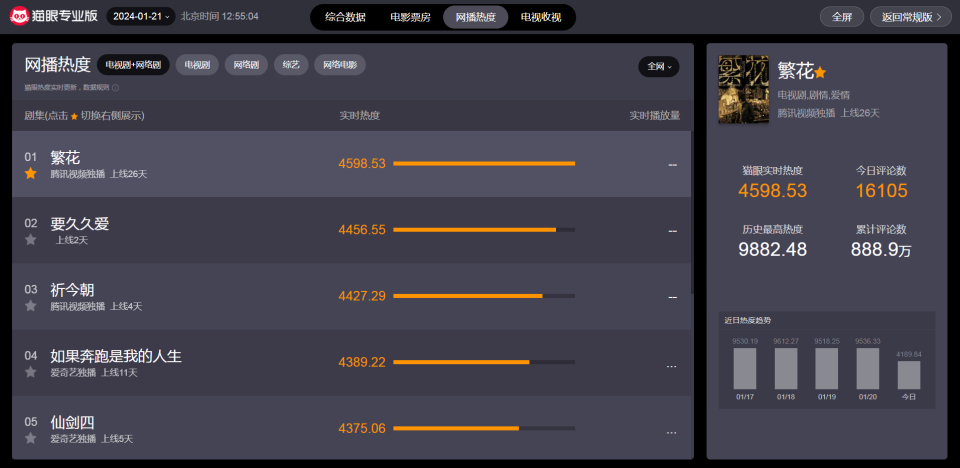Click the 如果奔跑是我的人生 heat progress bar
The width and height of the screenshot is (960, 468).
click(x=484, y=362)
